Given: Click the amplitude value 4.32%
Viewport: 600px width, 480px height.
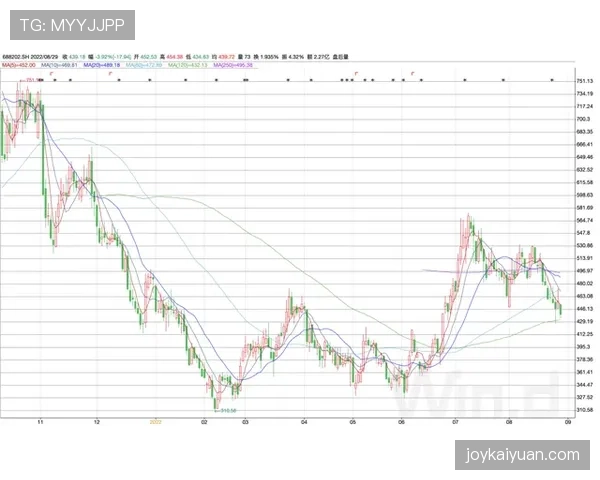Looking at the screenshot, I should (296, 57).
